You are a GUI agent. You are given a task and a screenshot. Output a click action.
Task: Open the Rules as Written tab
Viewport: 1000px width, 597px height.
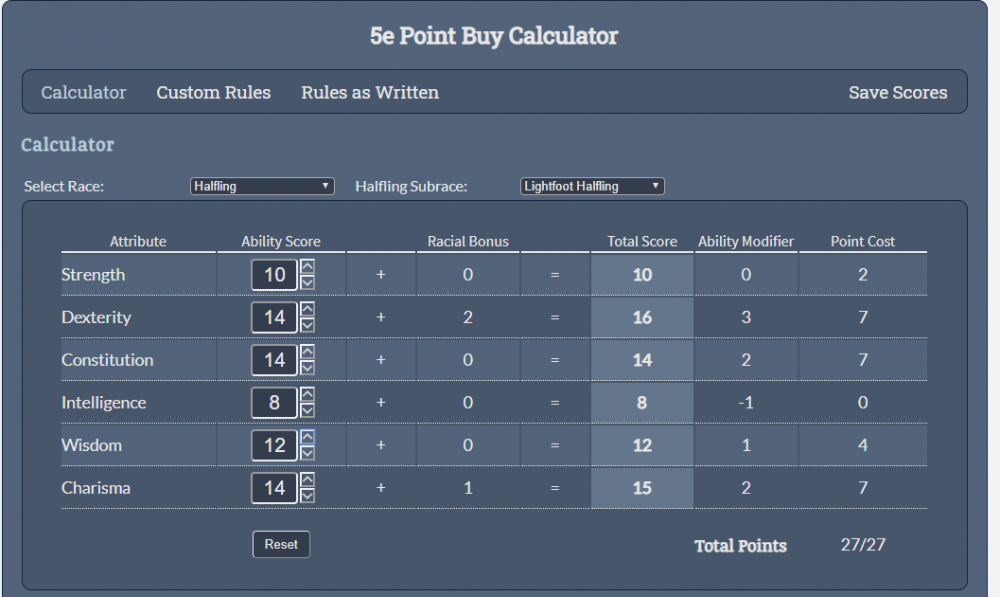tap(370, 92)
